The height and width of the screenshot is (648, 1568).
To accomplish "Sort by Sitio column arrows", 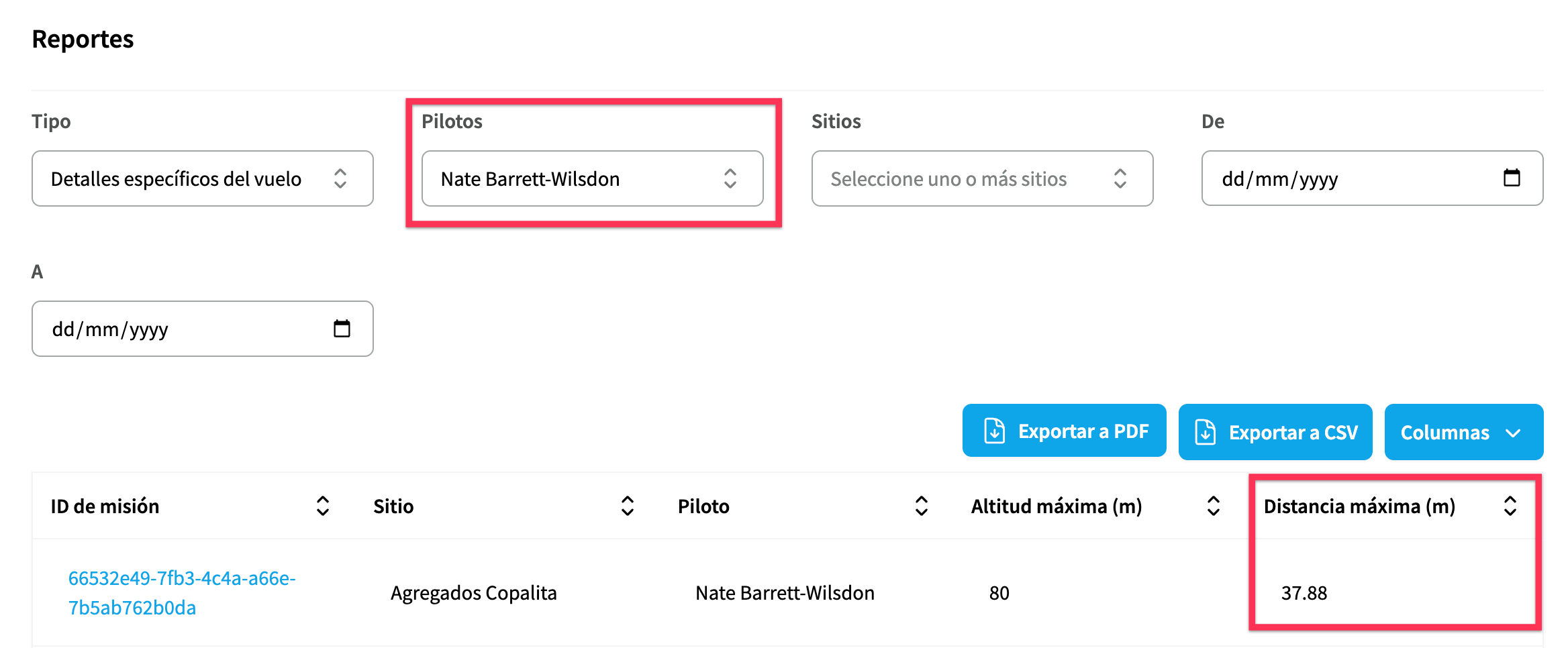I will [x=628, y=506].
